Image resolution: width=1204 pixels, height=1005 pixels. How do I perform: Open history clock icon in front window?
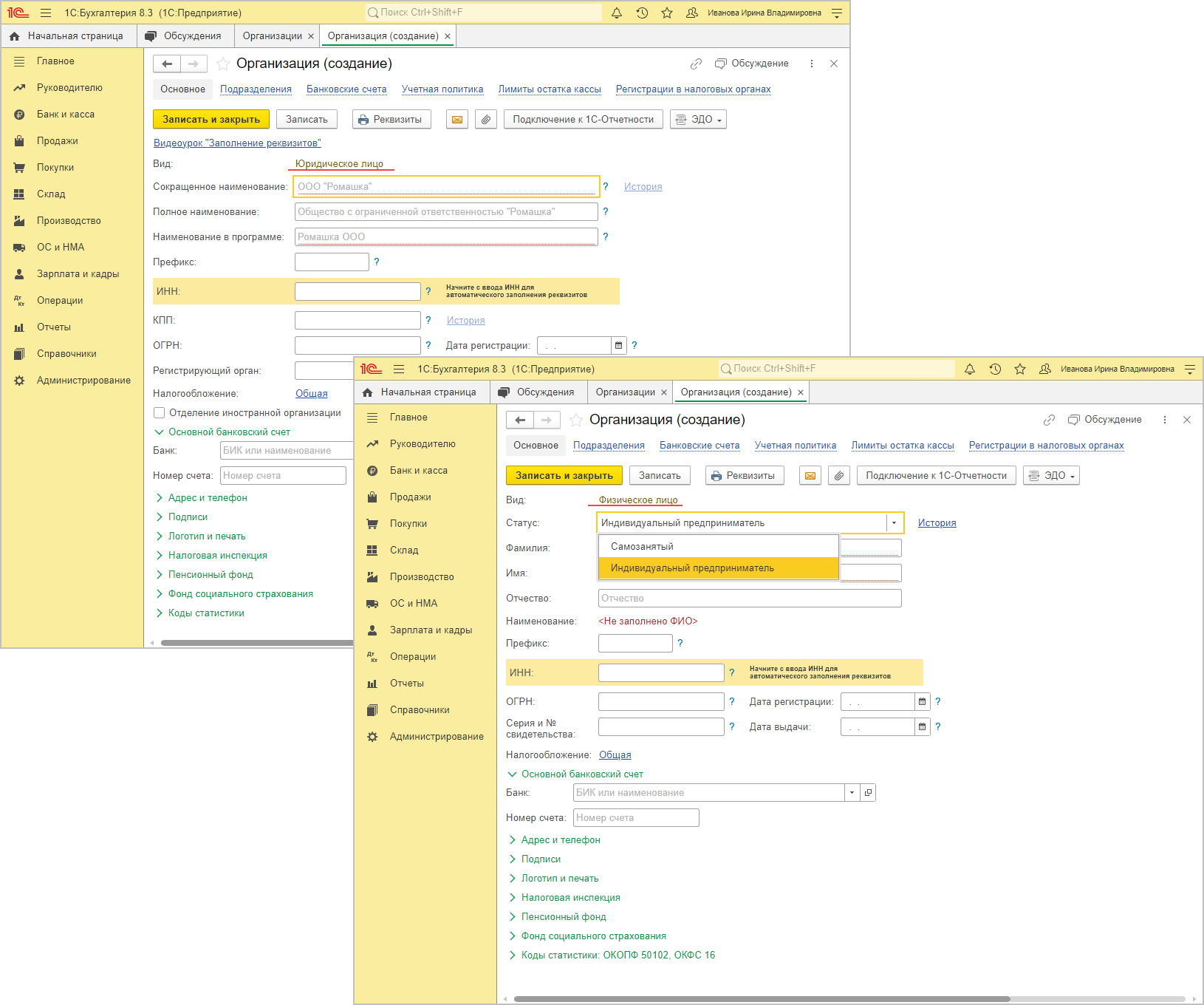pyautogui.click(x=995, y=369)
